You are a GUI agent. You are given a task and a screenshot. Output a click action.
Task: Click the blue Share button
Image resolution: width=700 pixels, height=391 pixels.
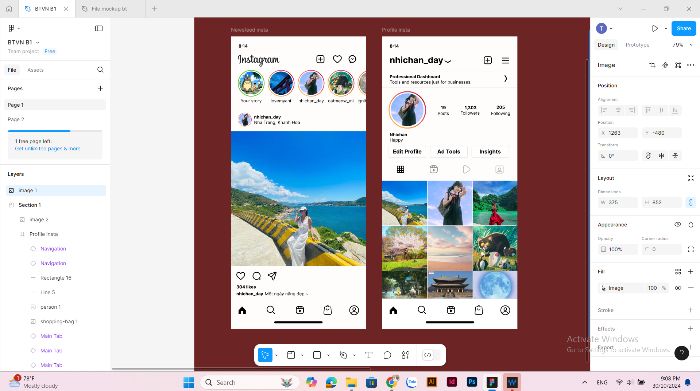point(683,28)
